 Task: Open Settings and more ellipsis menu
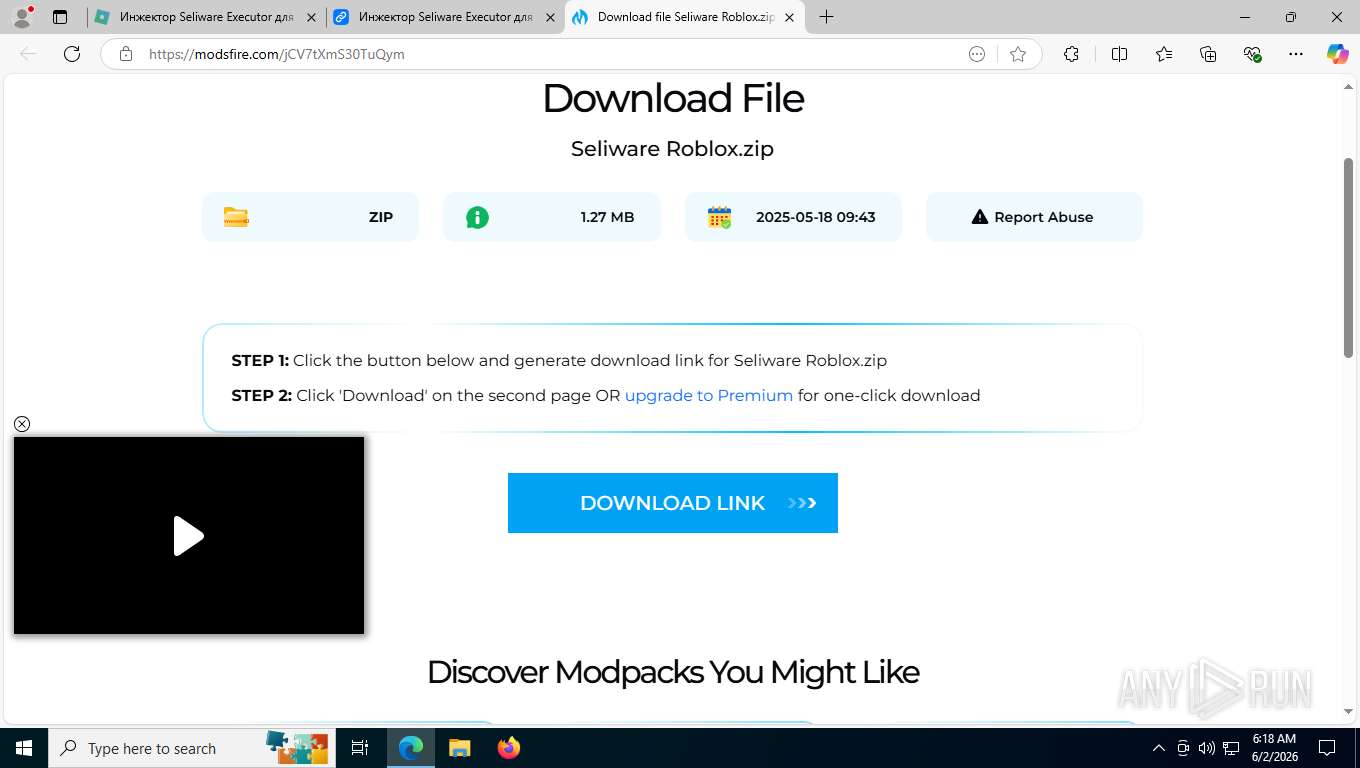coord(1296,54)
